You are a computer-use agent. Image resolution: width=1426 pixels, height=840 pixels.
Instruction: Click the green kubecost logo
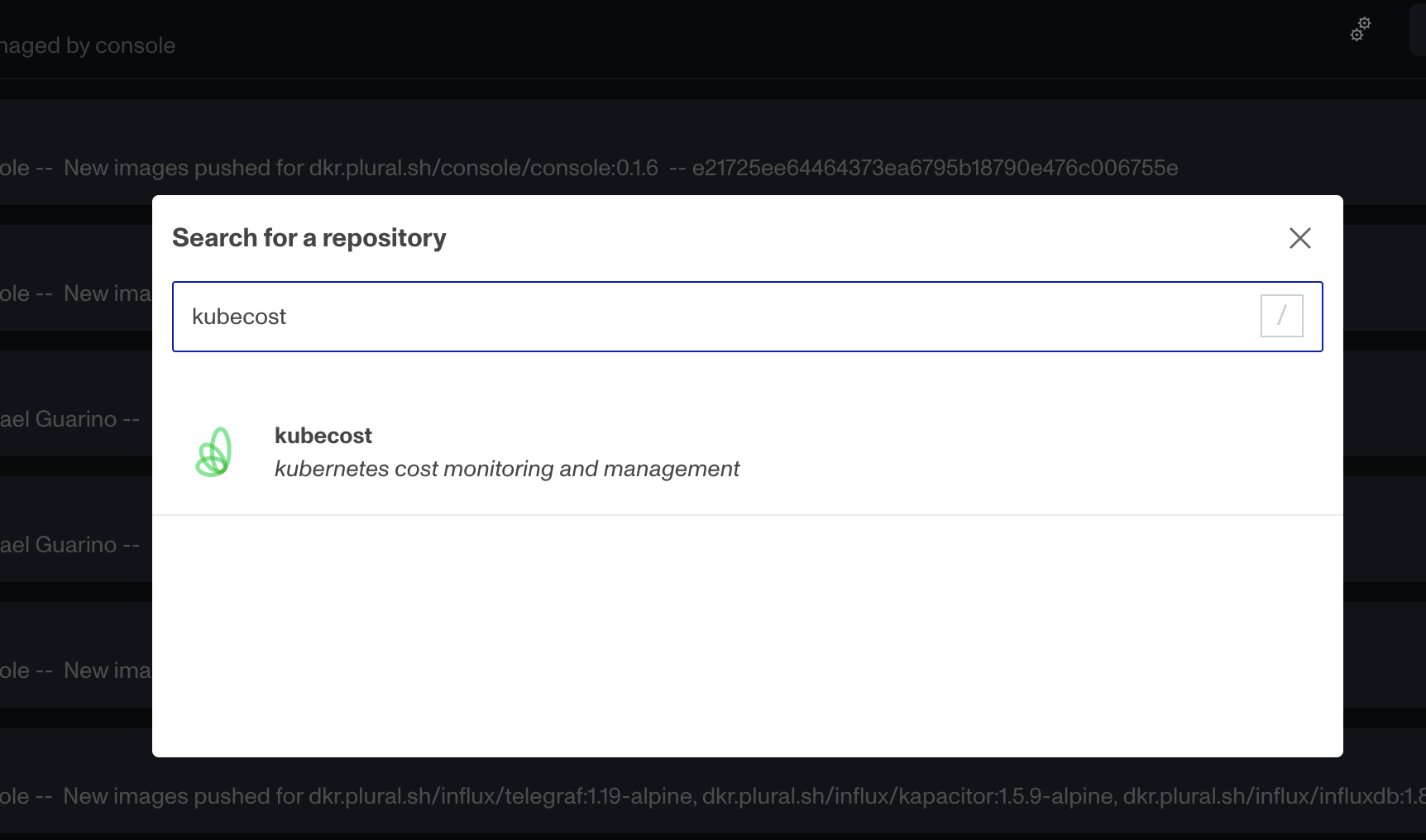click(x=213, y=452)
